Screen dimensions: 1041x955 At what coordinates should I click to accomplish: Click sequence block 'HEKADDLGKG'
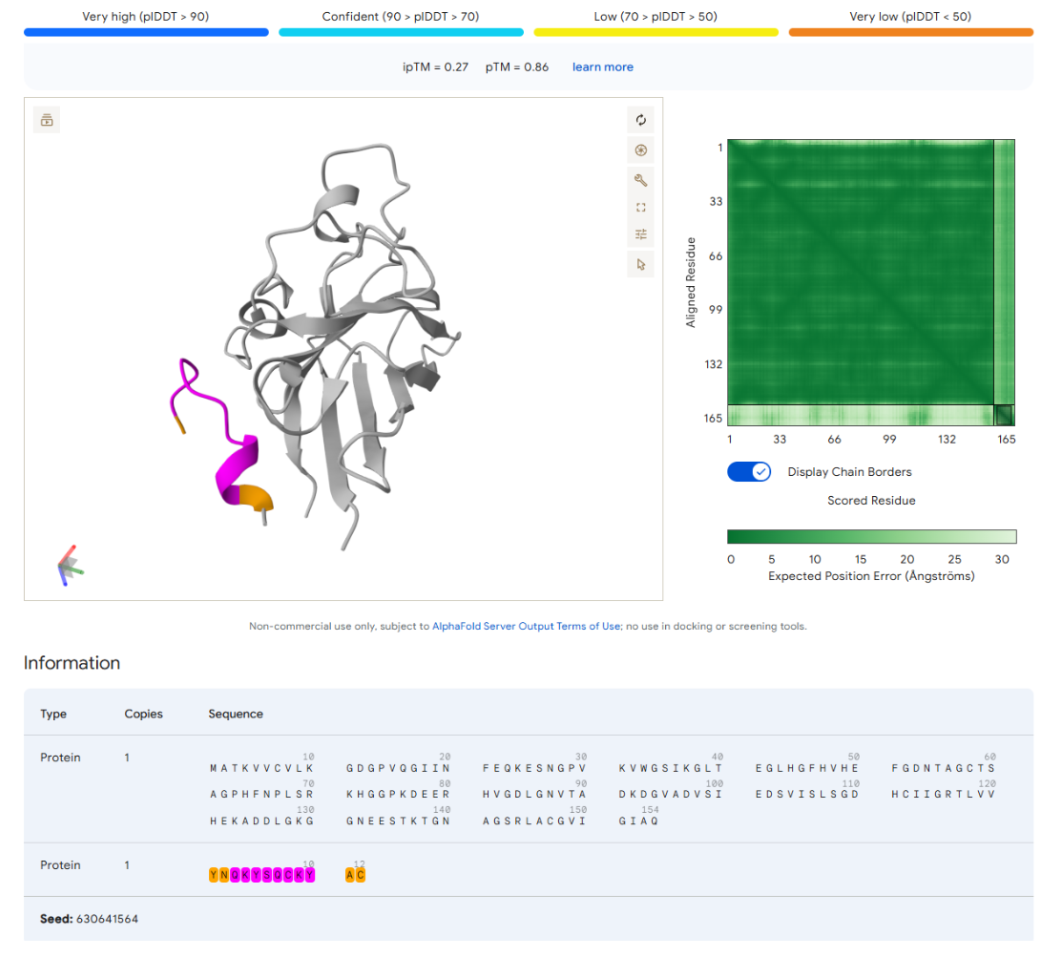(x=262, y=821)
